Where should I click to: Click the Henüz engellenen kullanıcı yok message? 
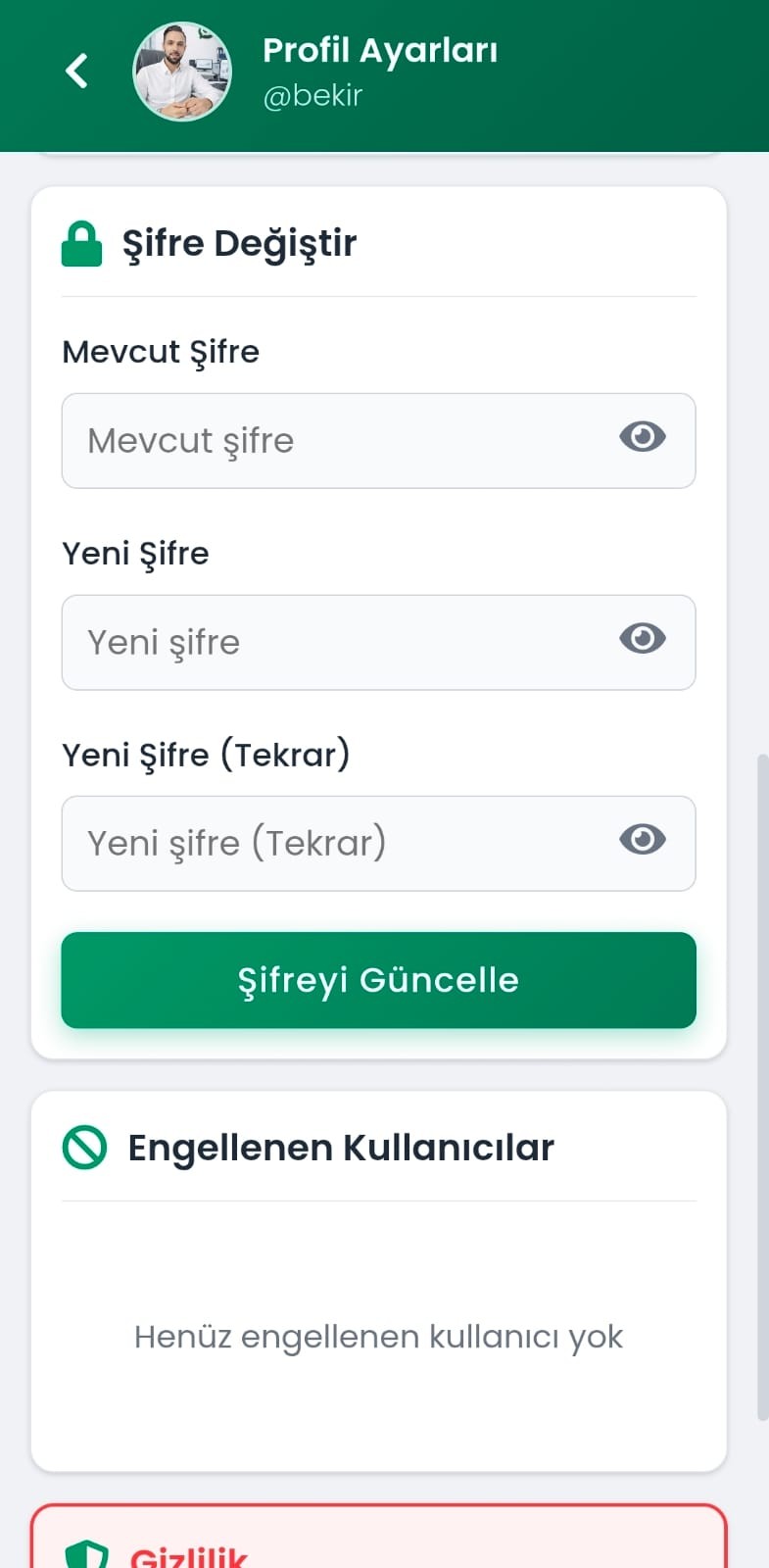click(378, 1337)
